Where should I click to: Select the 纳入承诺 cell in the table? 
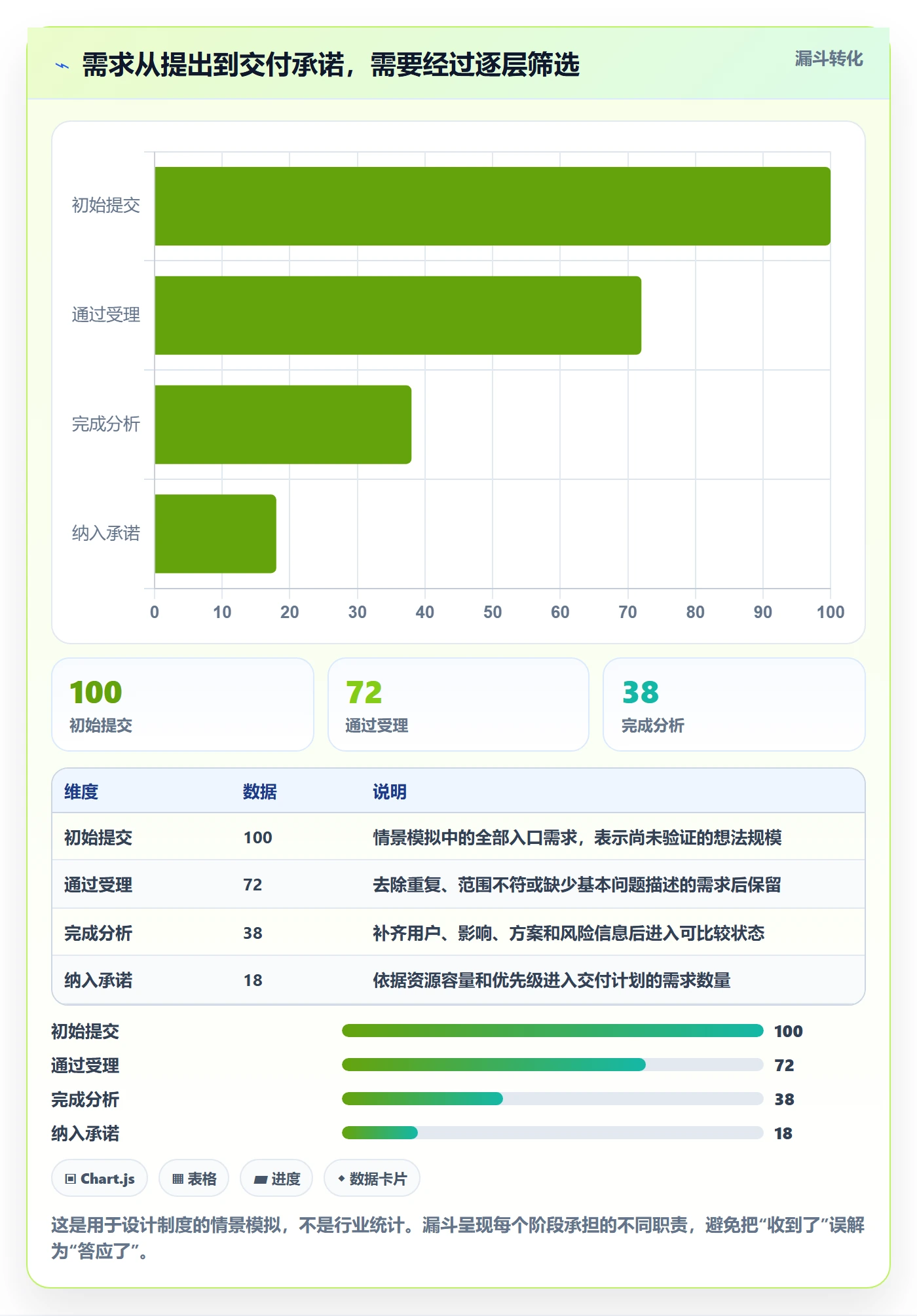[x=98, y=980]
